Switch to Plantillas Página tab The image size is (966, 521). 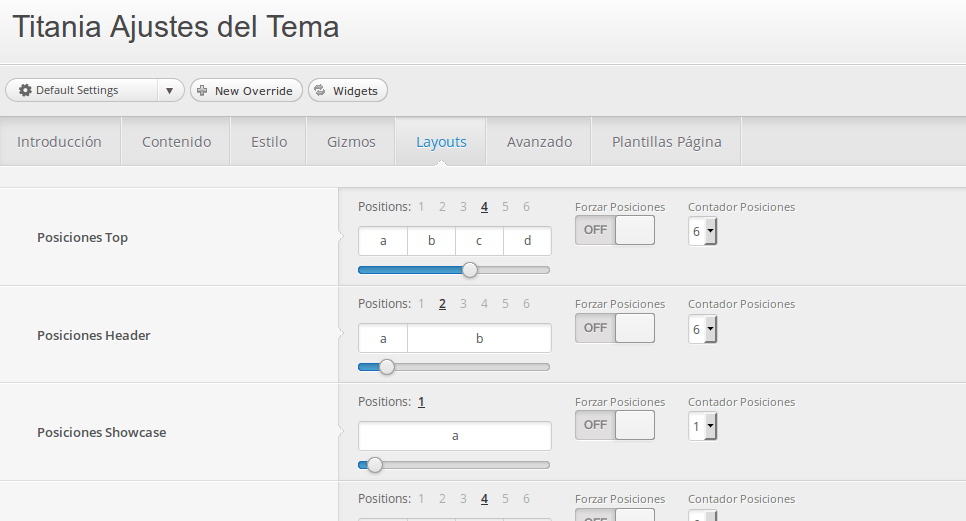[667, 142]
